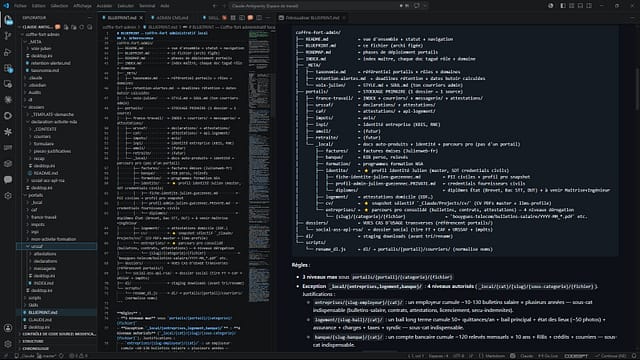Select the preview BLUEPRINT.md tab on right
The image size is (640, 360).
312,18
